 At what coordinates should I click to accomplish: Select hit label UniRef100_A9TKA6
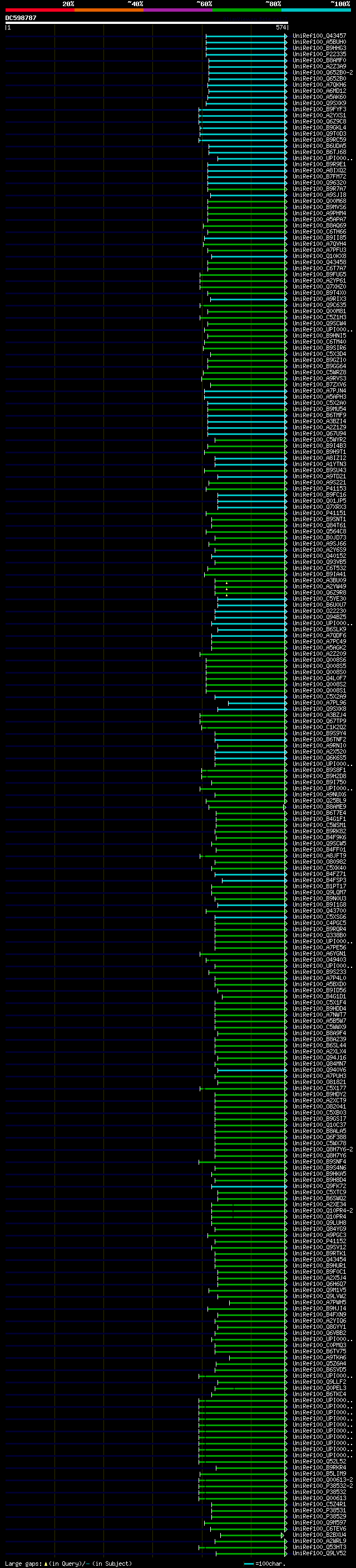(x=319, y=1358)
